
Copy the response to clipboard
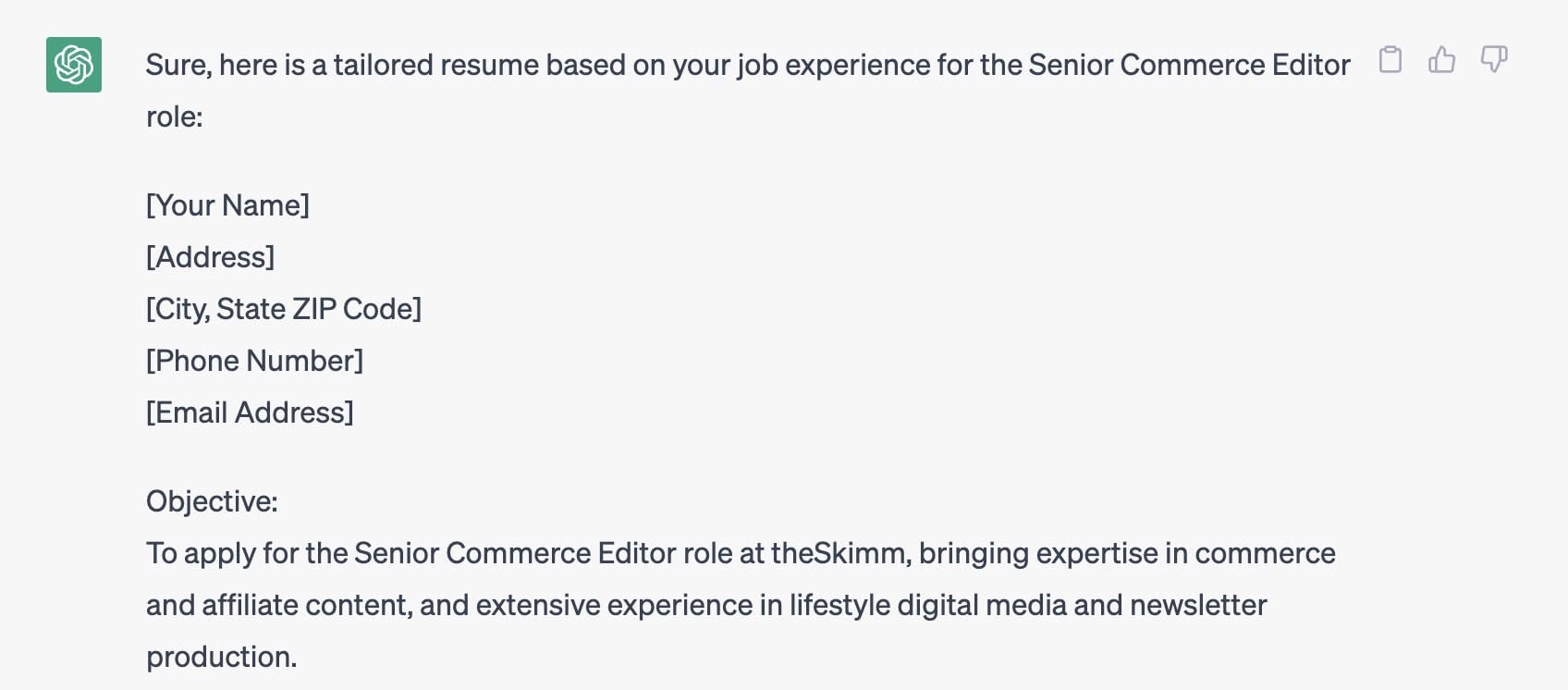(1390, 60)
